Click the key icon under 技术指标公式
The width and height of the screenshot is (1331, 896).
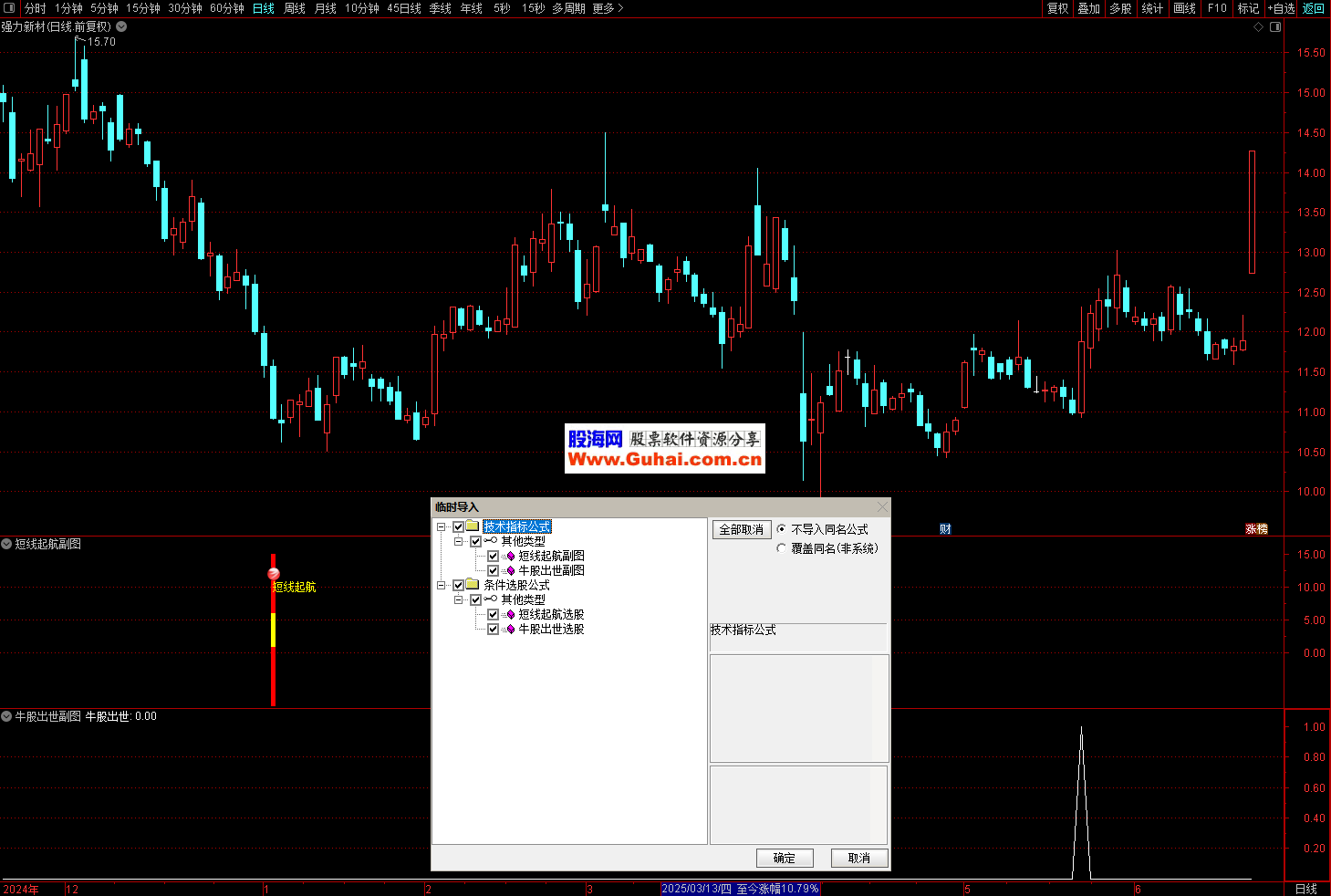coord(491,541)
